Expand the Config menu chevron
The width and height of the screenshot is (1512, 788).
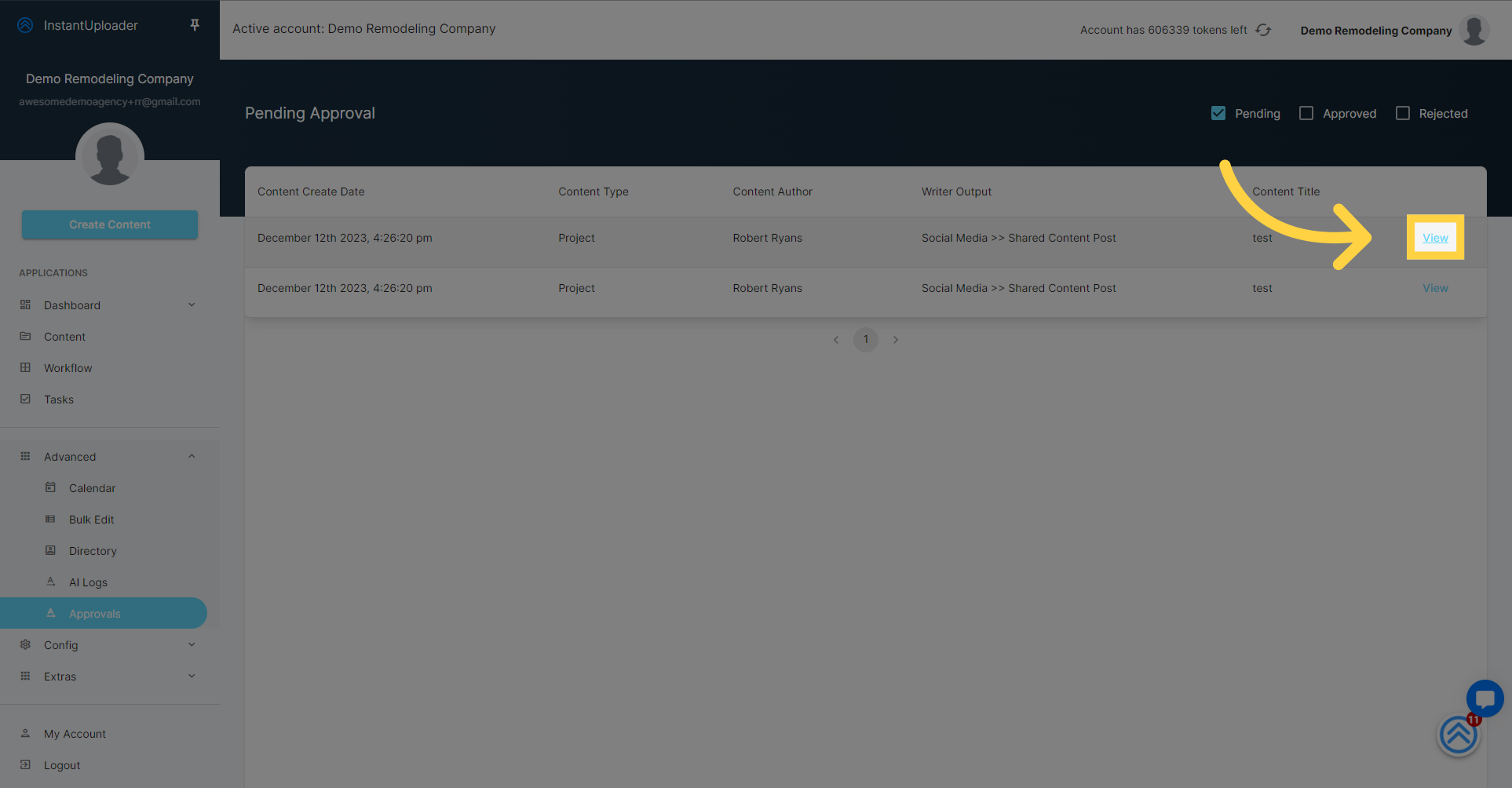click(x=192, y=644)
